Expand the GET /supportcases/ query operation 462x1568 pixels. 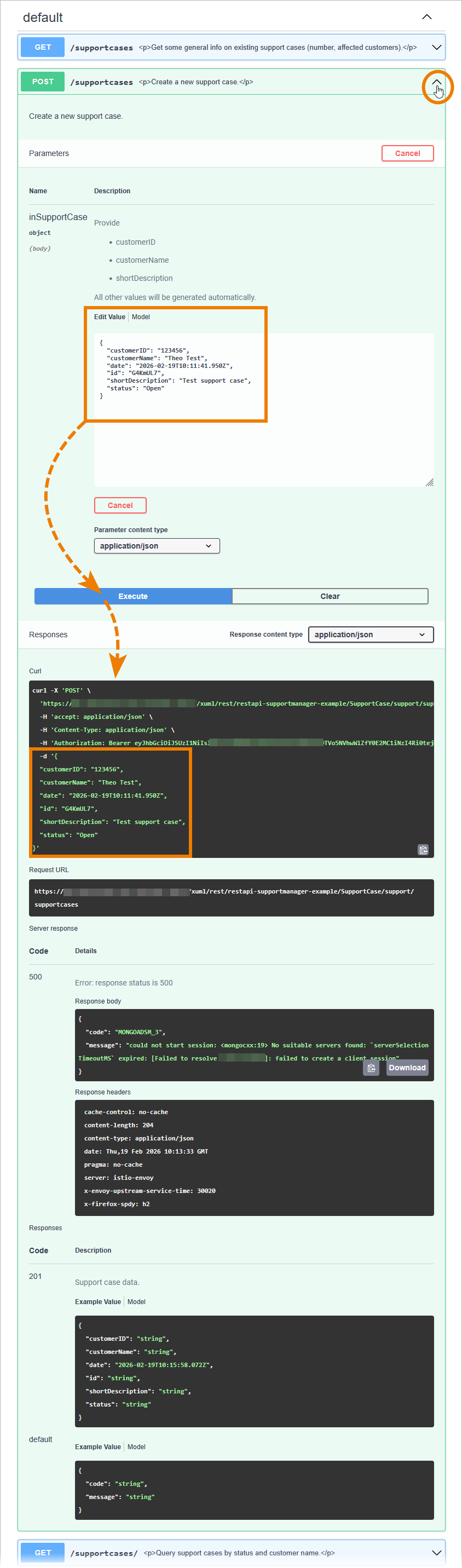coord(436,1553)
